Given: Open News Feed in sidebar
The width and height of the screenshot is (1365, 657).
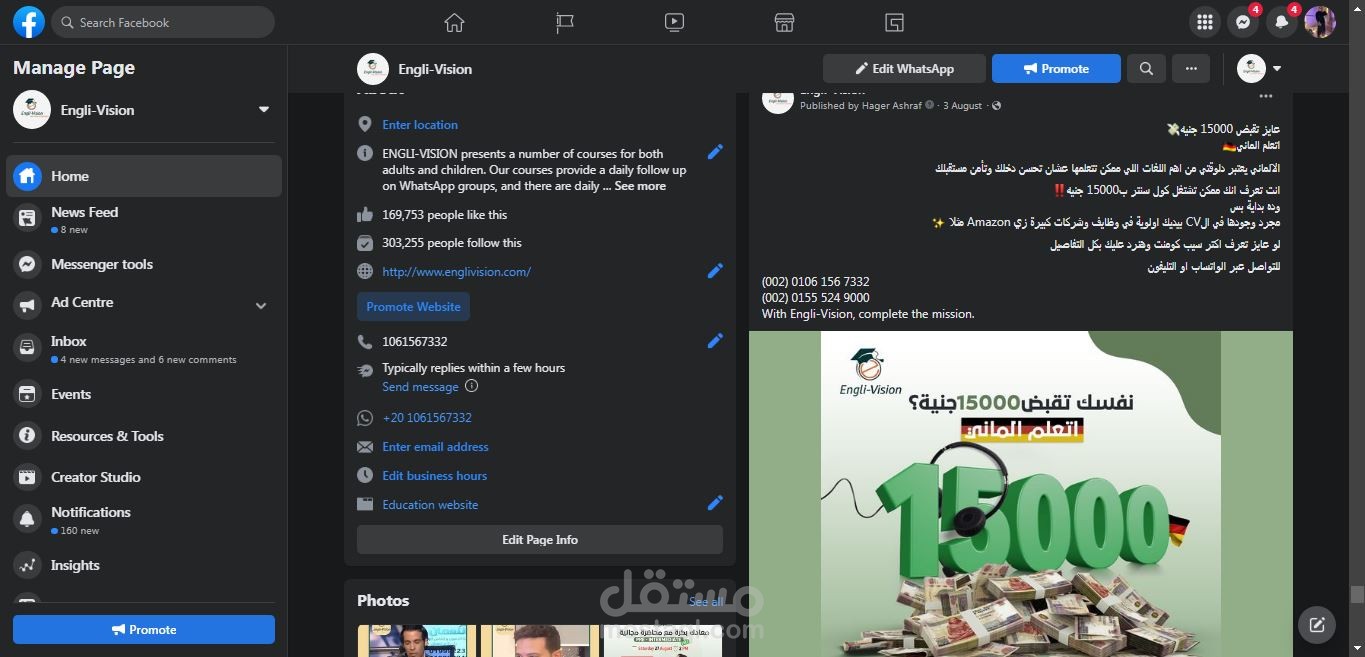Looking at the screenshot, I should coord(144,219).
